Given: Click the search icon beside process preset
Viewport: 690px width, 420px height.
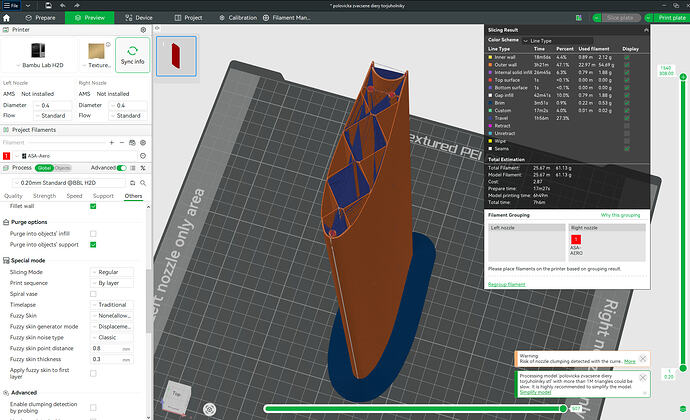Looking at the screenshot, I should 143,183.
